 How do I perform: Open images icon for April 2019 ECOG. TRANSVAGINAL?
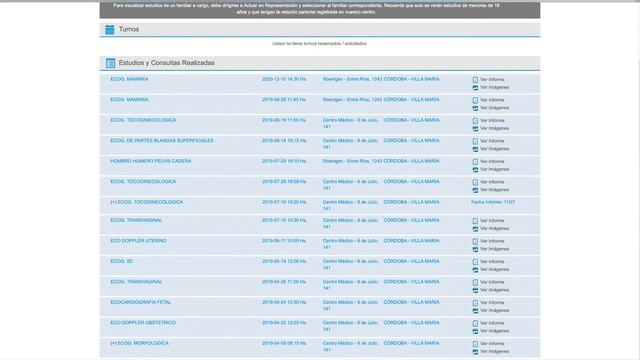click(x=475, y=290)
